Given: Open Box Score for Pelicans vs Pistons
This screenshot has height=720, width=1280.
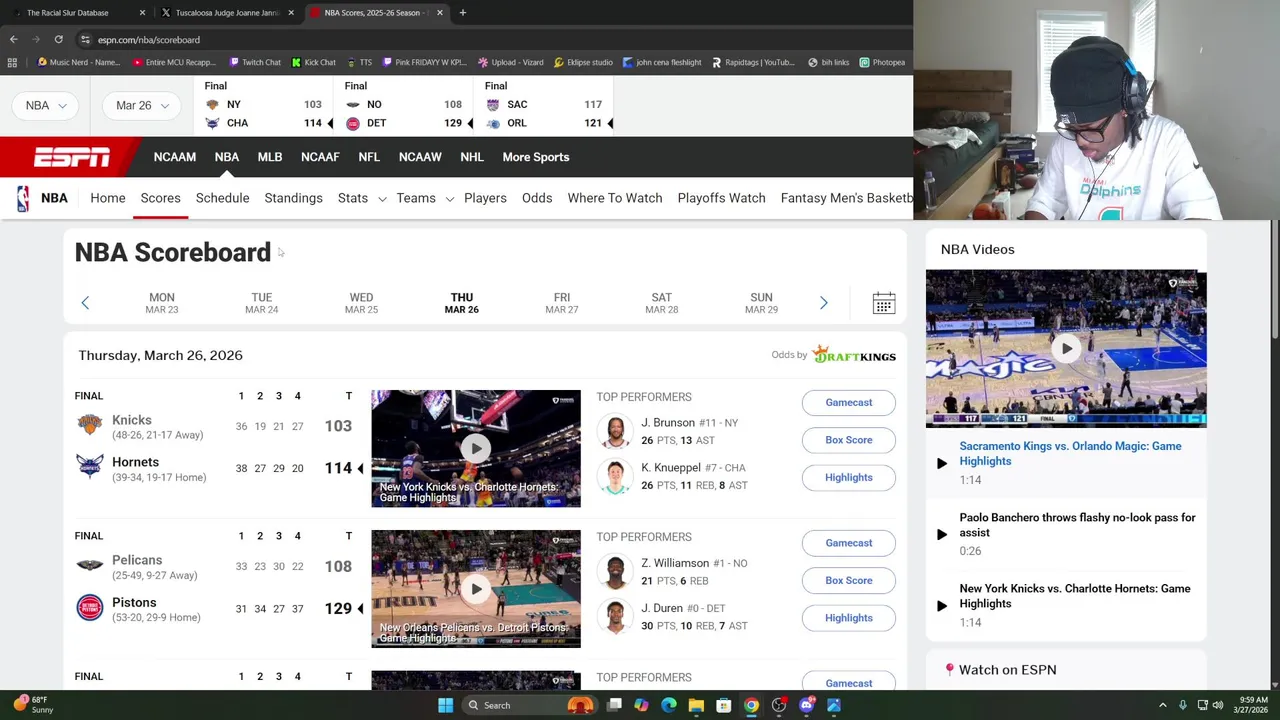Looking at the screenshot, I should pos(848,580).
